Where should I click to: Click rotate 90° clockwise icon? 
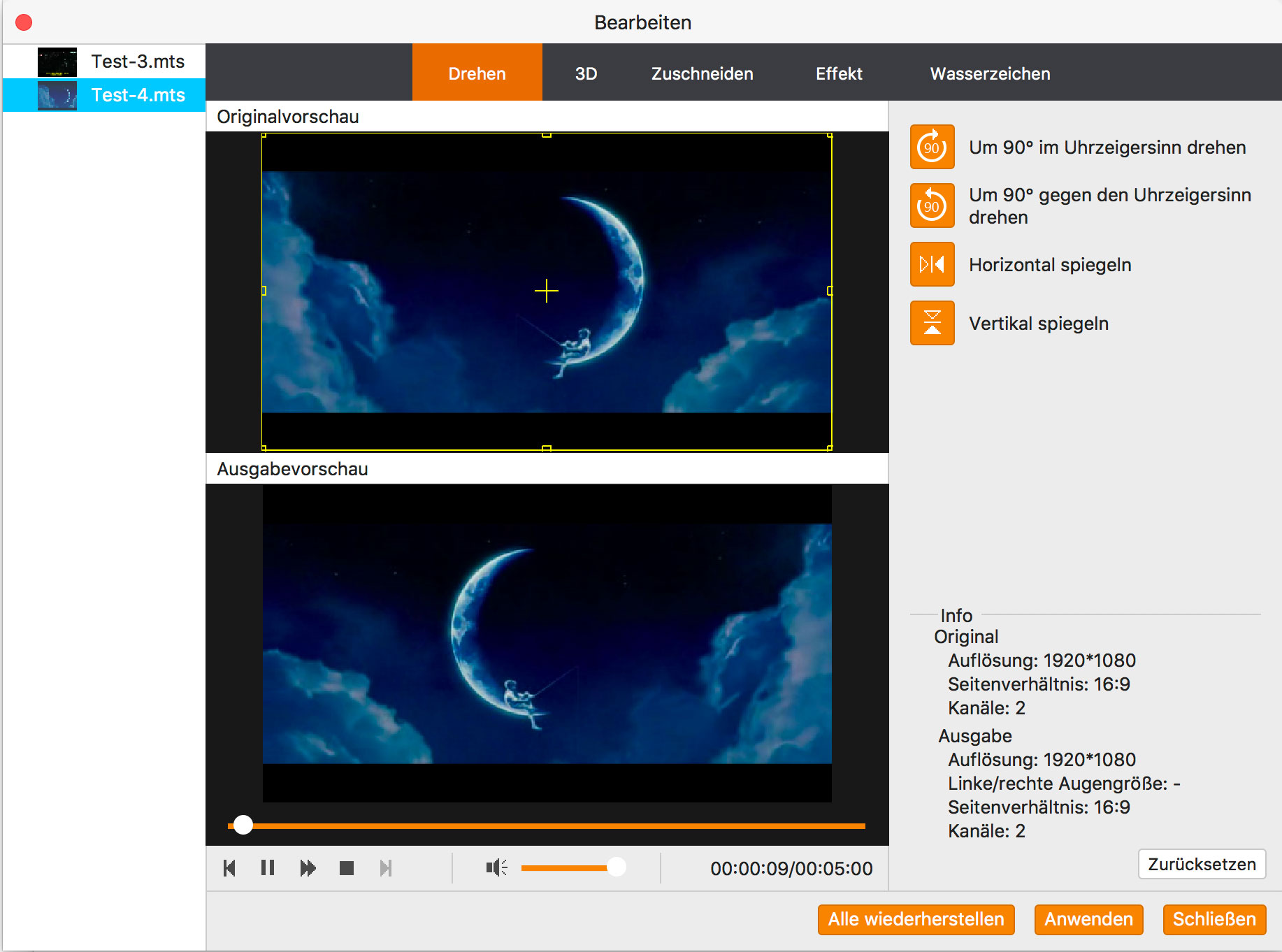pos(932,147)
